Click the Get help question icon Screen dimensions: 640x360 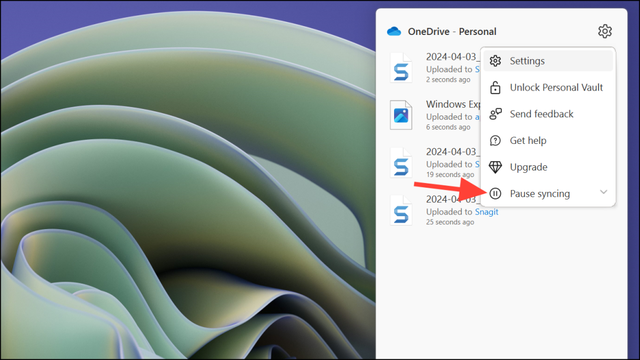[495, 140]
